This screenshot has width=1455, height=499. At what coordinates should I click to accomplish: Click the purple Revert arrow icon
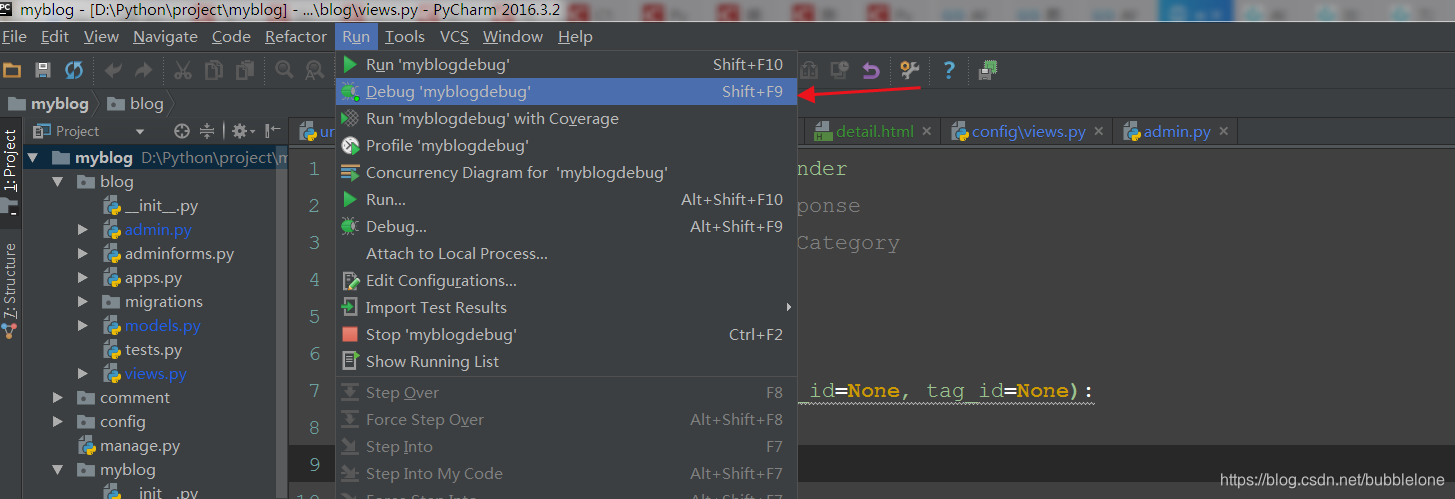click(x=871, y=70)
